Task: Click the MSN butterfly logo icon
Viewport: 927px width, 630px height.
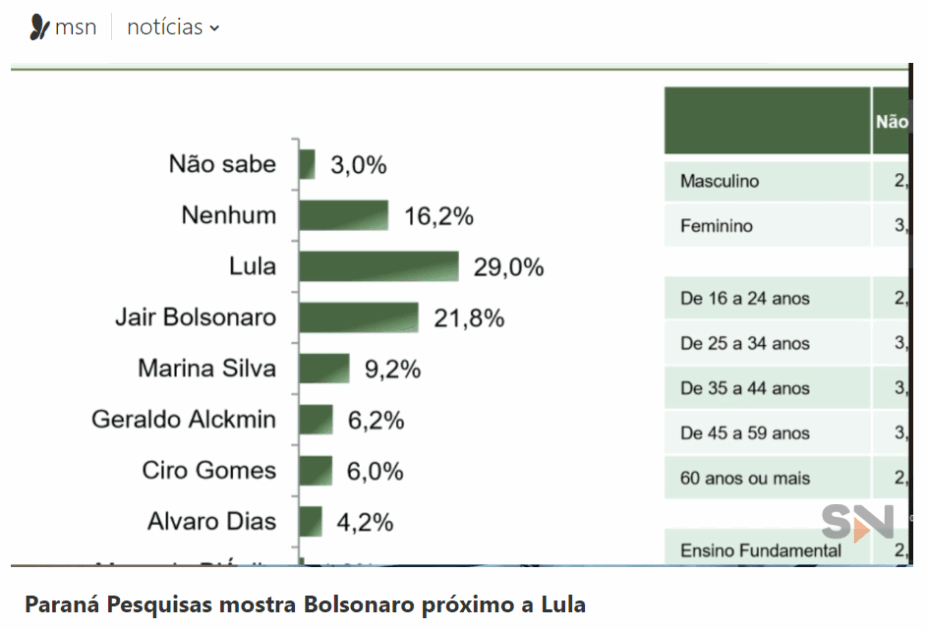Action: point(39,27)
